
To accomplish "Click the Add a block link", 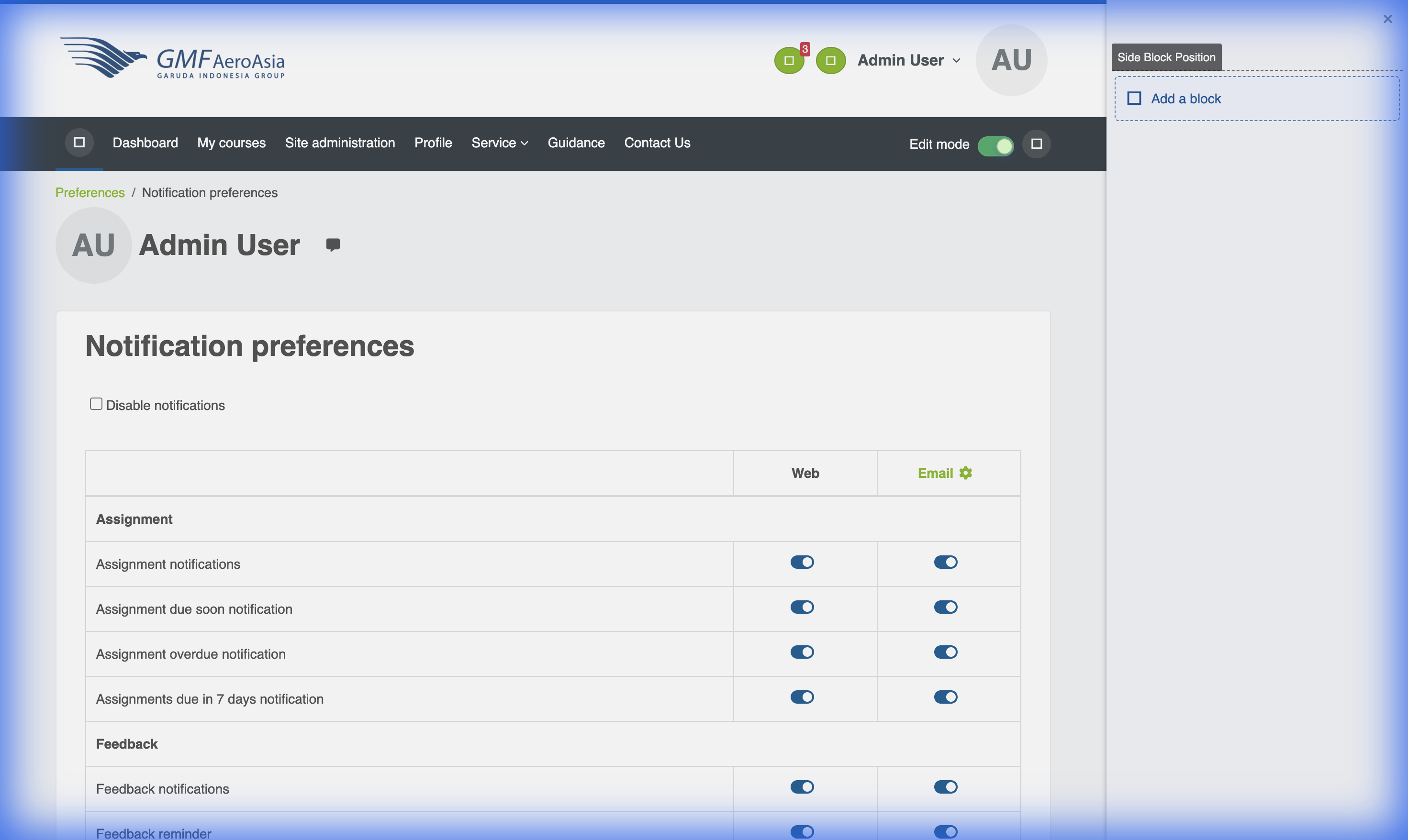I will 1185,99.
